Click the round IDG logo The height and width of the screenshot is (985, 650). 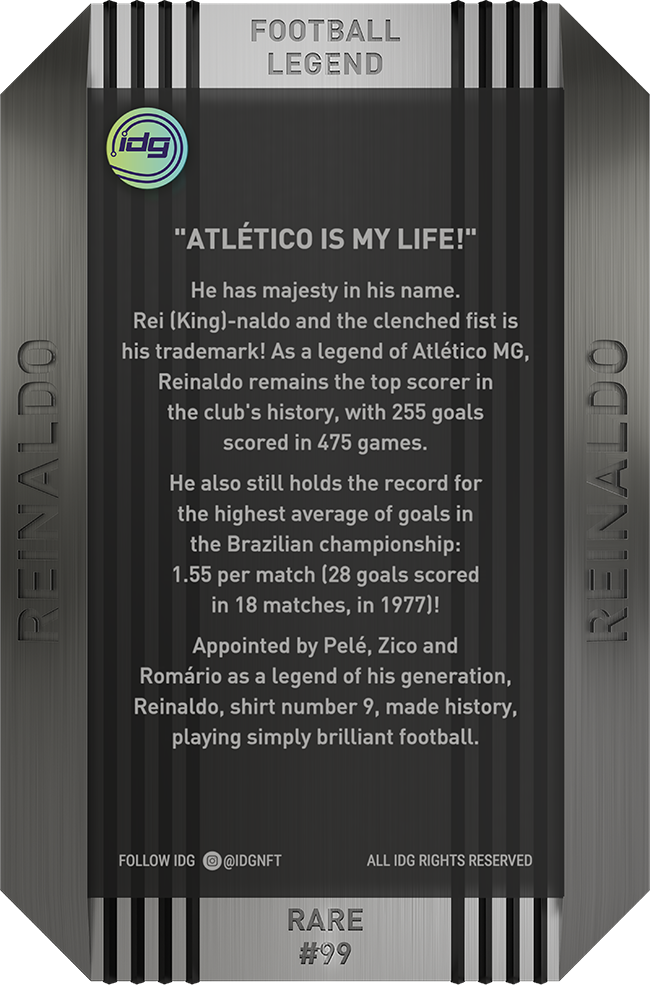[146, 147]
